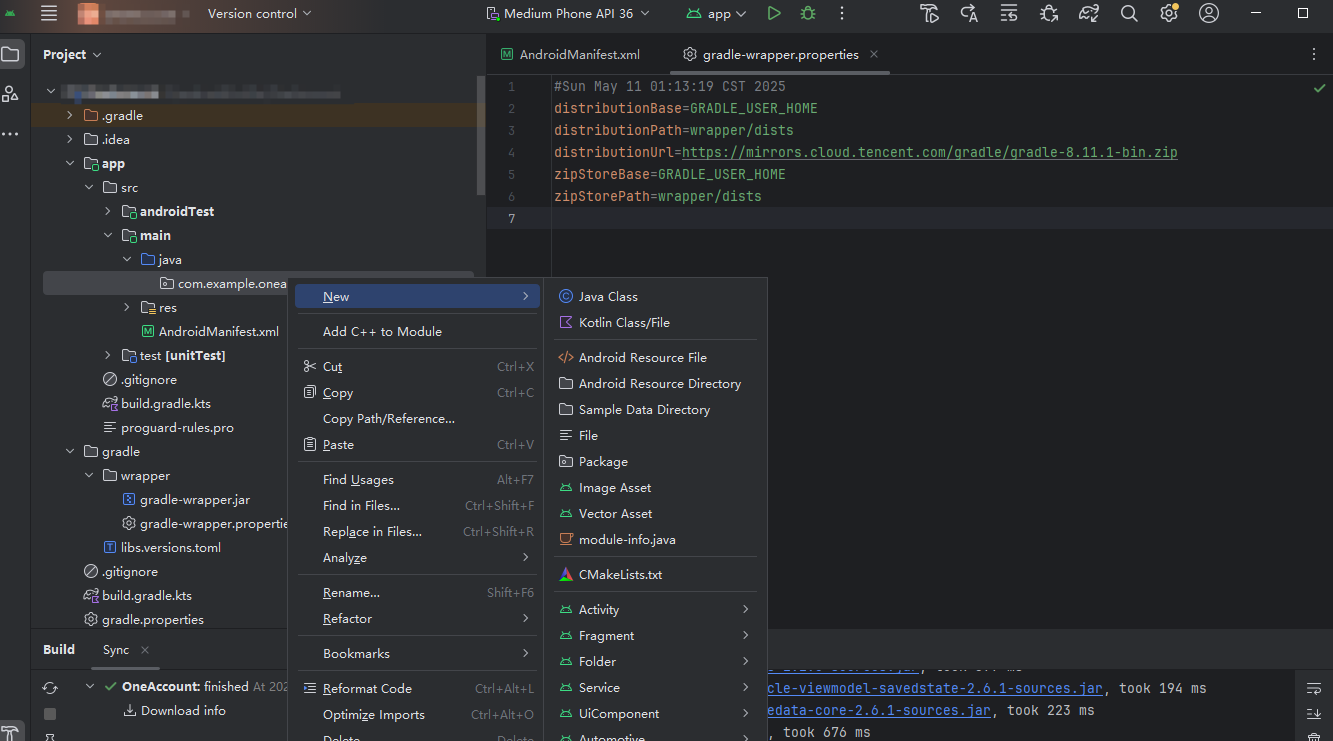Open the Version control menu
This screenshot has width=1333, height=741.
[258, 15]
